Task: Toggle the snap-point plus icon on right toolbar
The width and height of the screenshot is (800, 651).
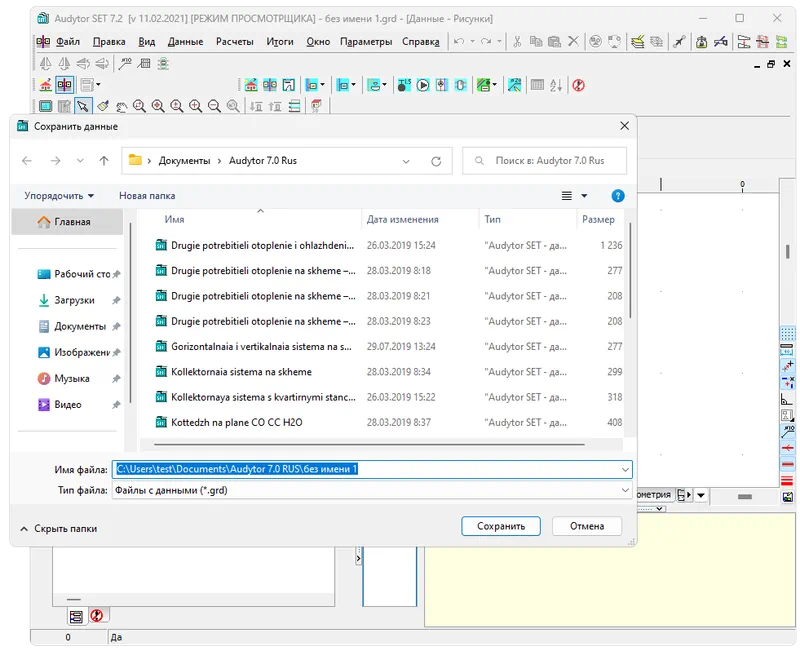Action: 788,366
